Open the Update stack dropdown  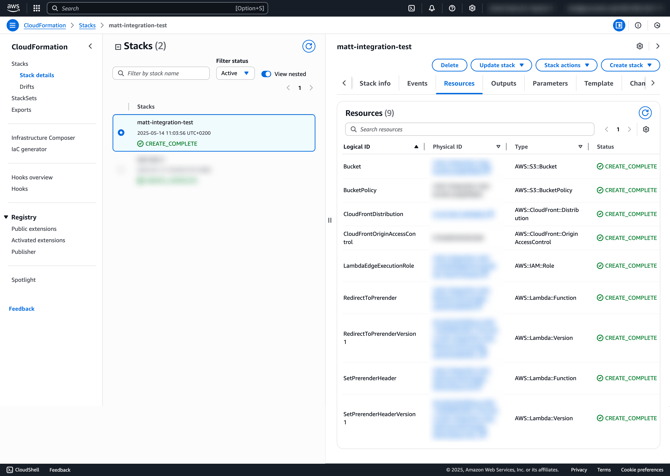point(501,65)
